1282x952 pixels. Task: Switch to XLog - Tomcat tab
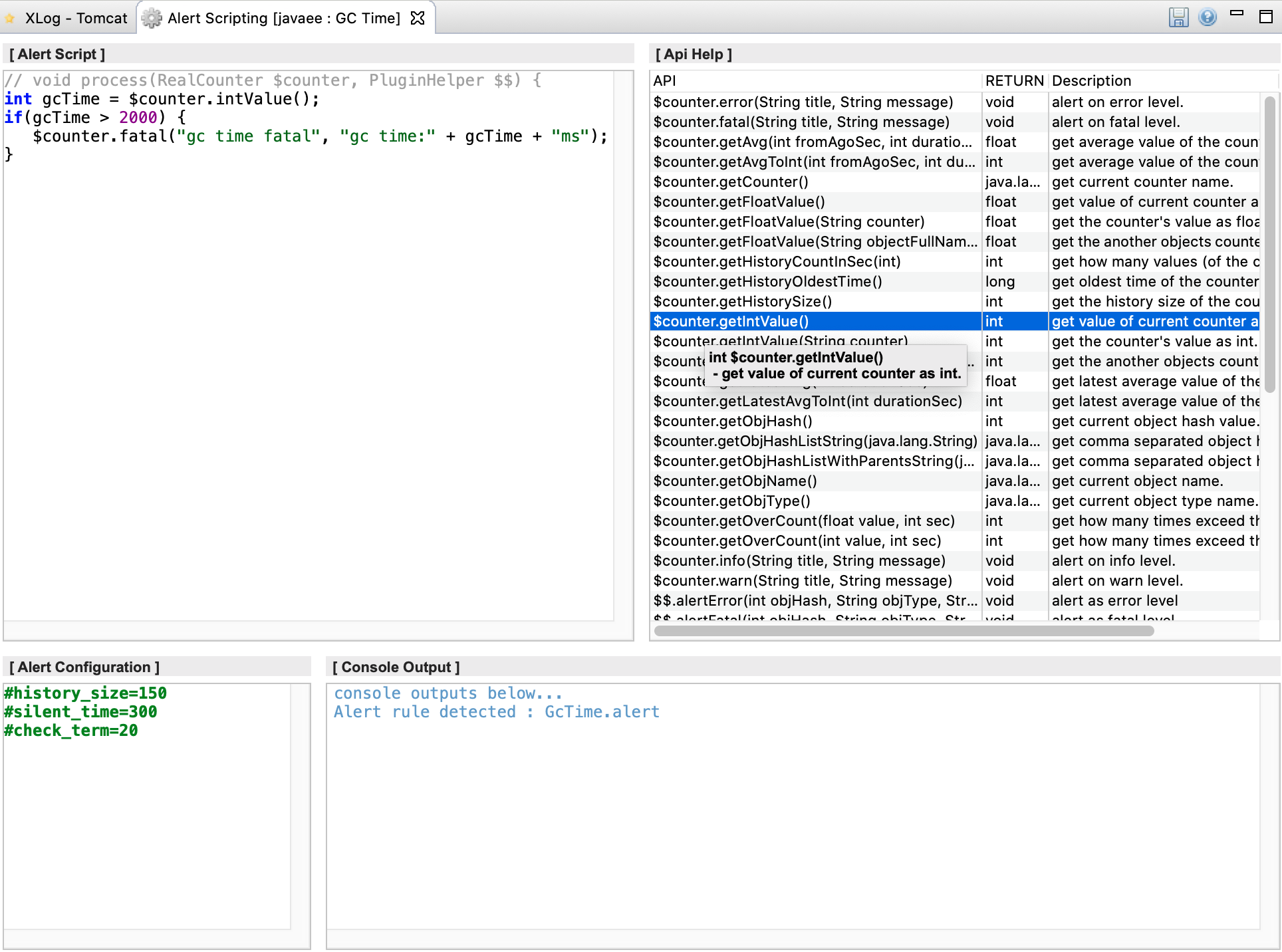tap(75, 18)
